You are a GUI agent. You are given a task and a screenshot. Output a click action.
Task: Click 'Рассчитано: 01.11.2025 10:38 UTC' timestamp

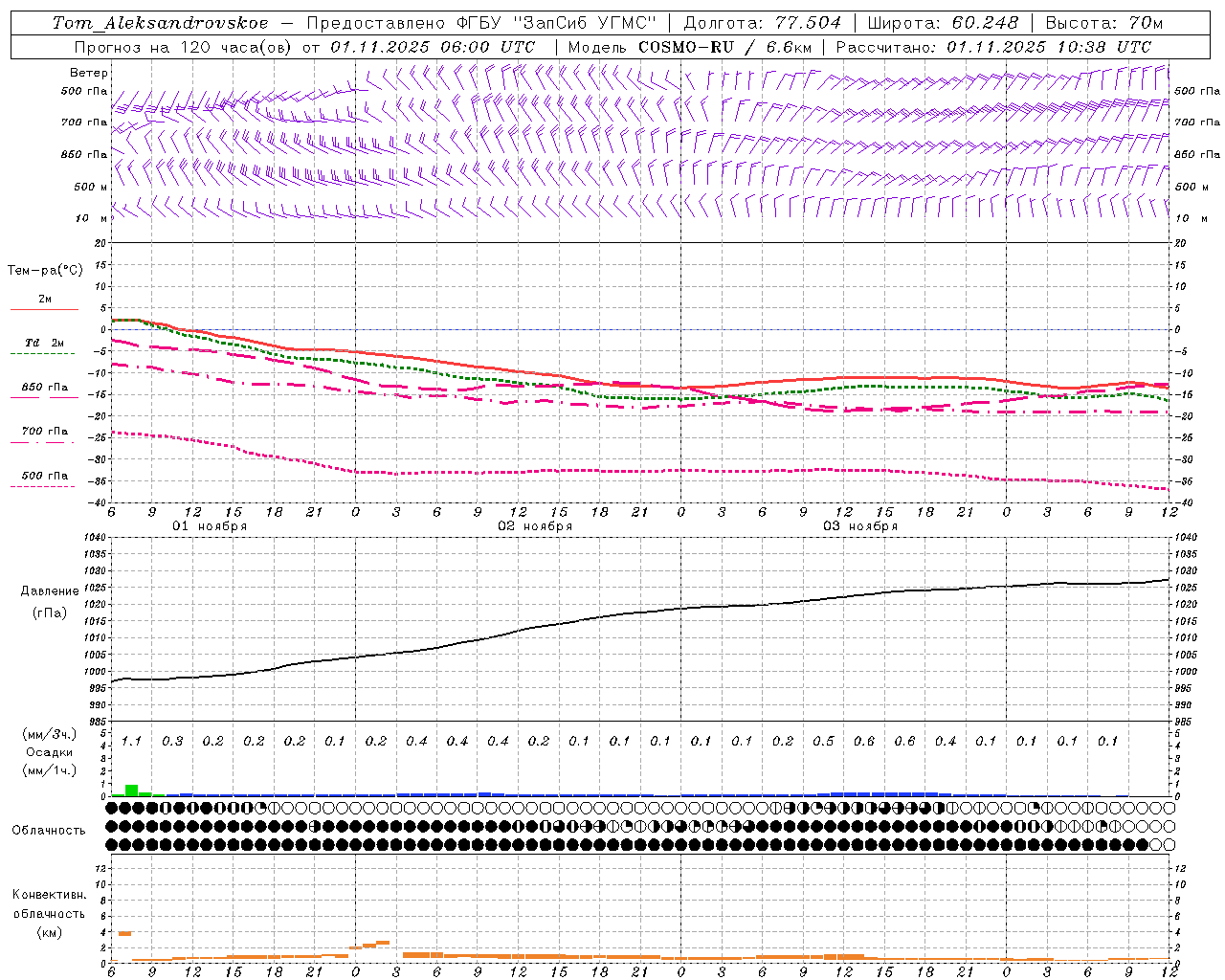point(993,46)
